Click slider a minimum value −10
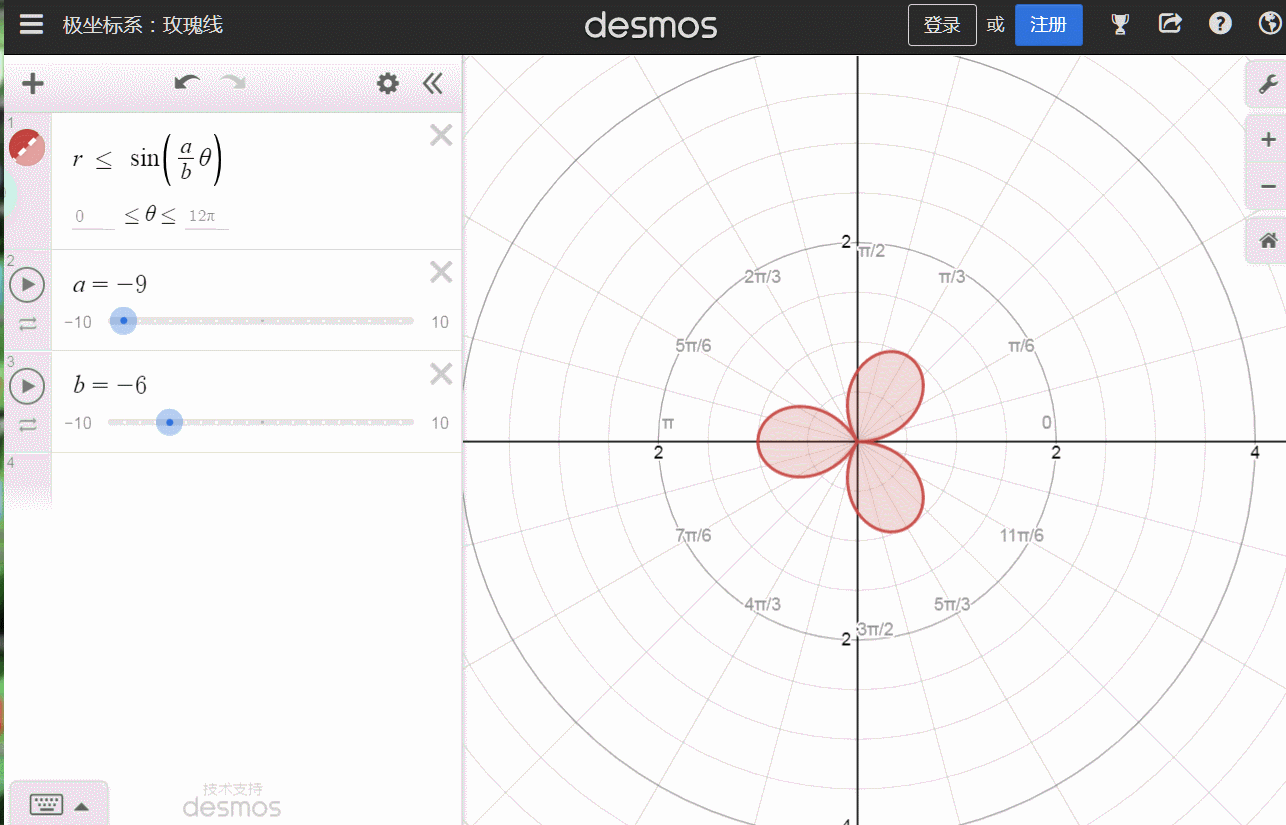This screenshot has width=1286, height=825. coord(78,322)
